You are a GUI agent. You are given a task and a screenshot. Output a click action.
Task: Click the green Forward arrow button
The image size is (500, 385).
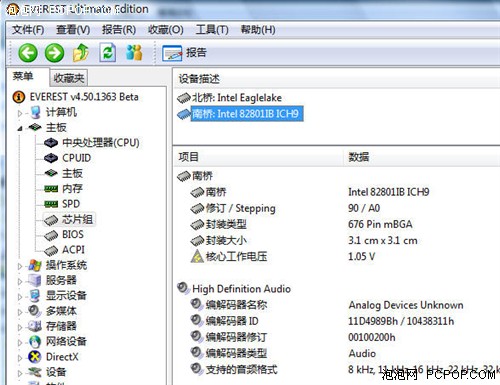pyautogui.click(x=54, y=53)
